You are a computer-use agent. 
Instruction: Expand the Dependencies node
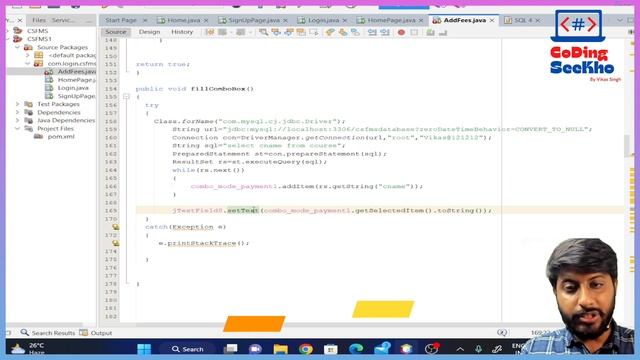[x=18, y=112]
